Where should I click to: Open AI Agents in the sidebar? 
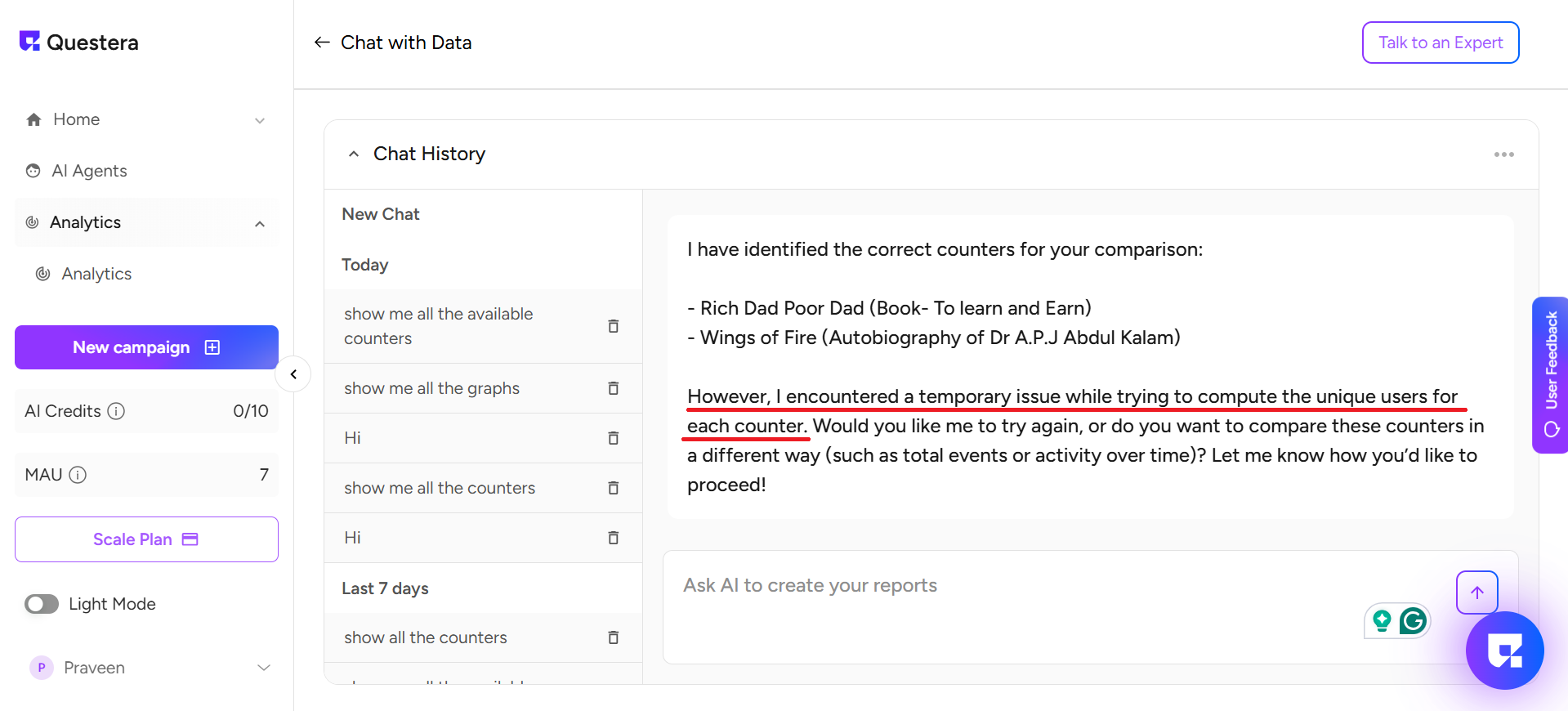(x=89, y=171)
